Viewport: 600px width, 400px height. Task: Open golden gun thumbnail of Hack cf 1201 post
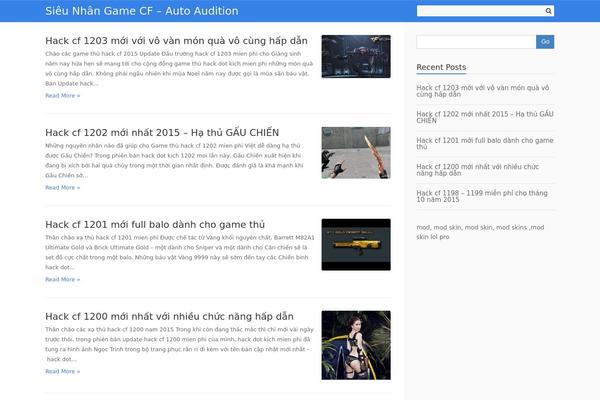[356, 245]
